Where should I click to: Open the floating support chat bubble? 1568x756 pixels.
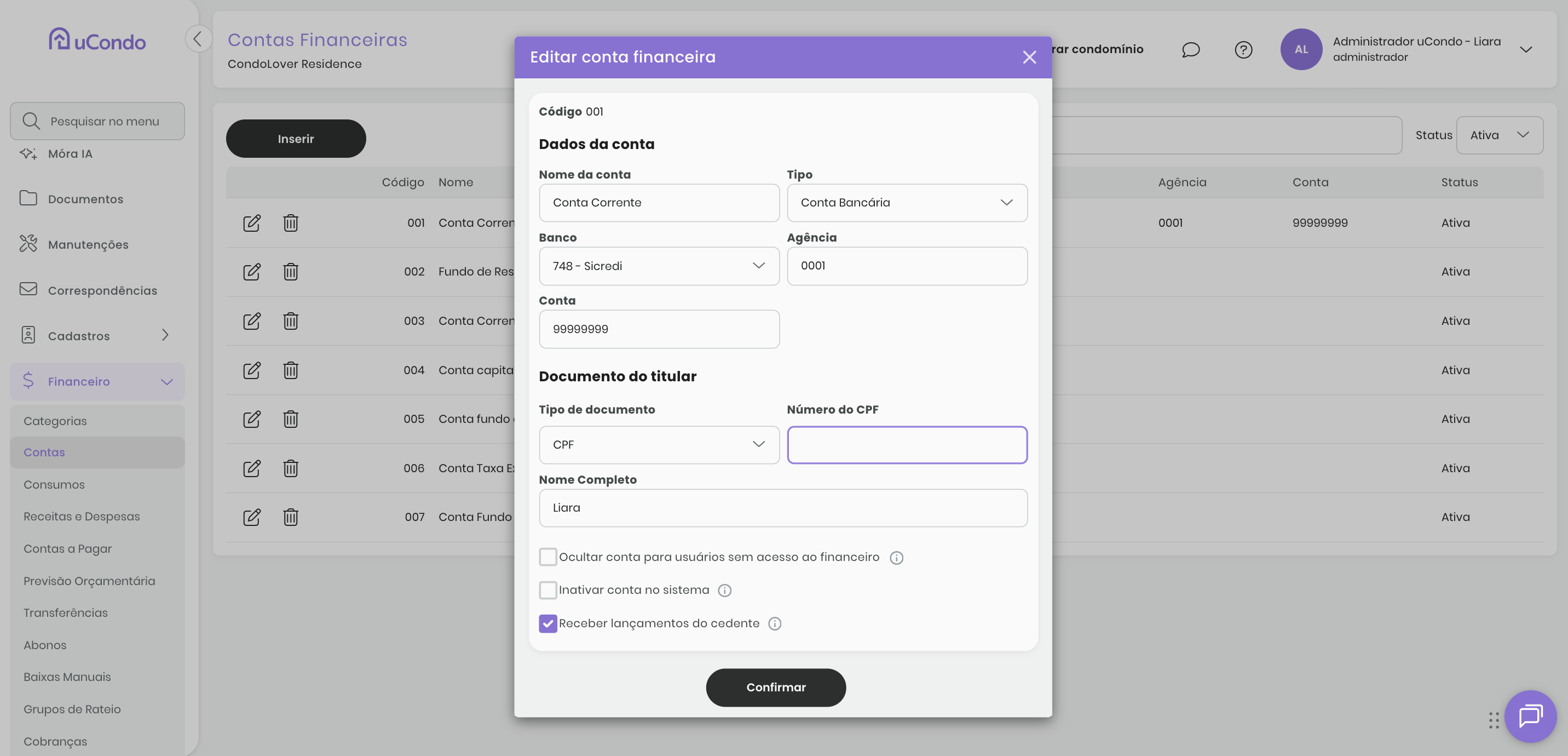1530,716
